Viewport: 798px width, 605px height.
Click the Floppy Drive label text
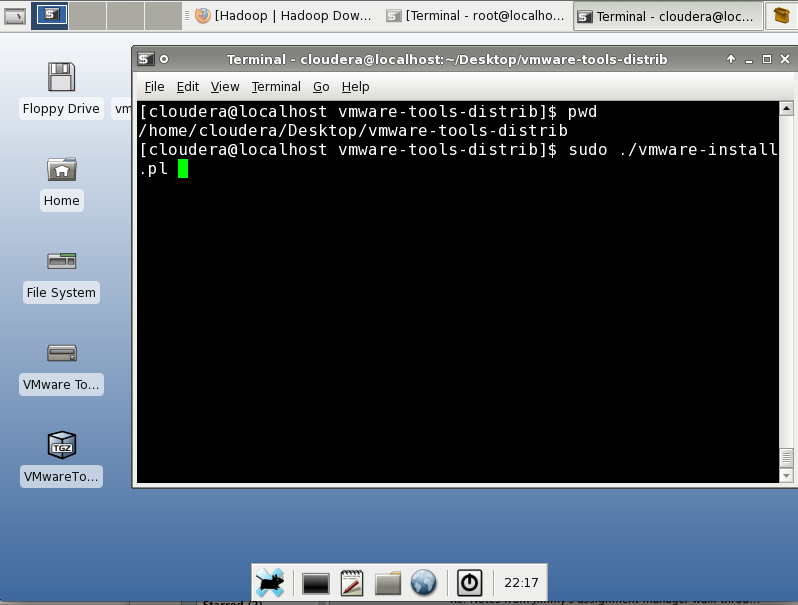tap(61, 109)
